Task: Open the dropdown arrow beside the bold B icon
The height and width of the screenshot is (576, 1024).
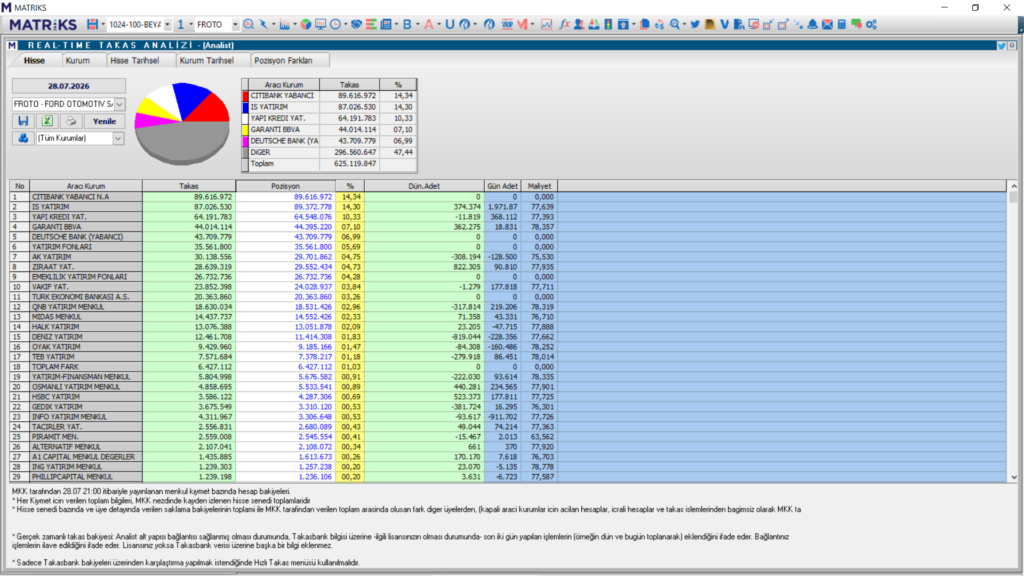Action: click(417, 24)
